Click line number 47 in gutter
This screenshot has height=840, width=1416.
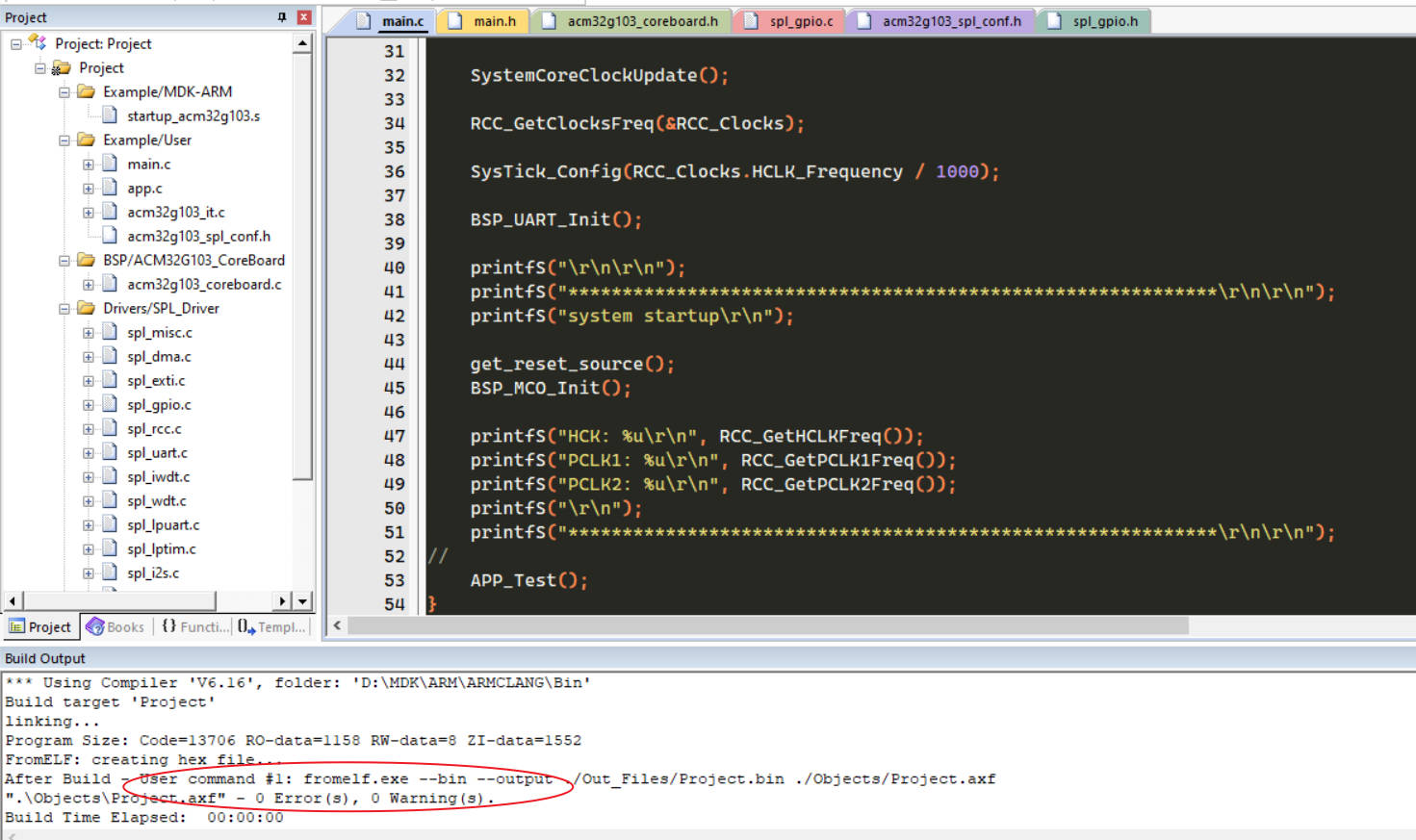(x=395, y=436)
